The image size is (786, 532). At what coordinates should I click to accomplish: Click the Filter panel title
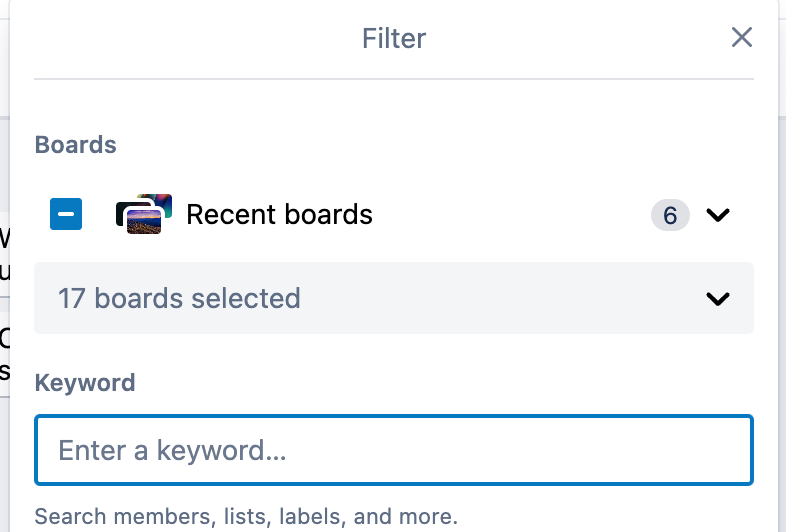pos(394,39)
